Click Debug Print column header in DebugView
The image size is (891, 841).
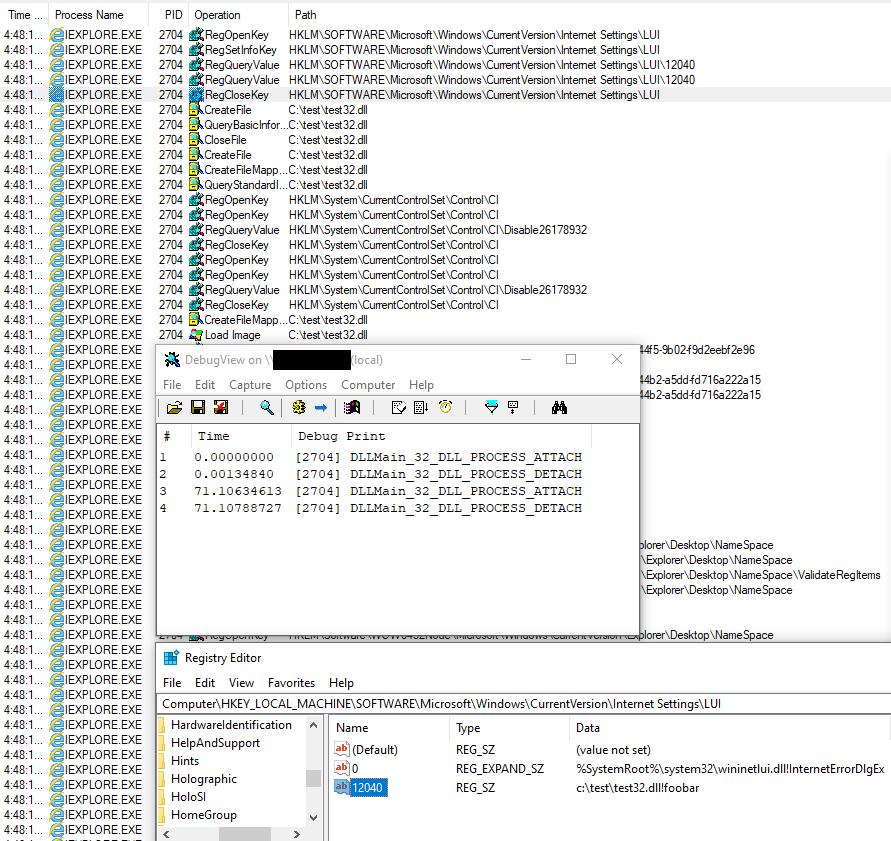point(442,436)
